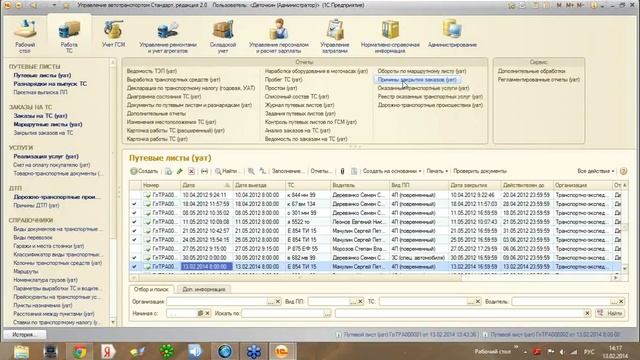
Task: Open selection list for Вид ПП field
Action: (x=353, y=302)
